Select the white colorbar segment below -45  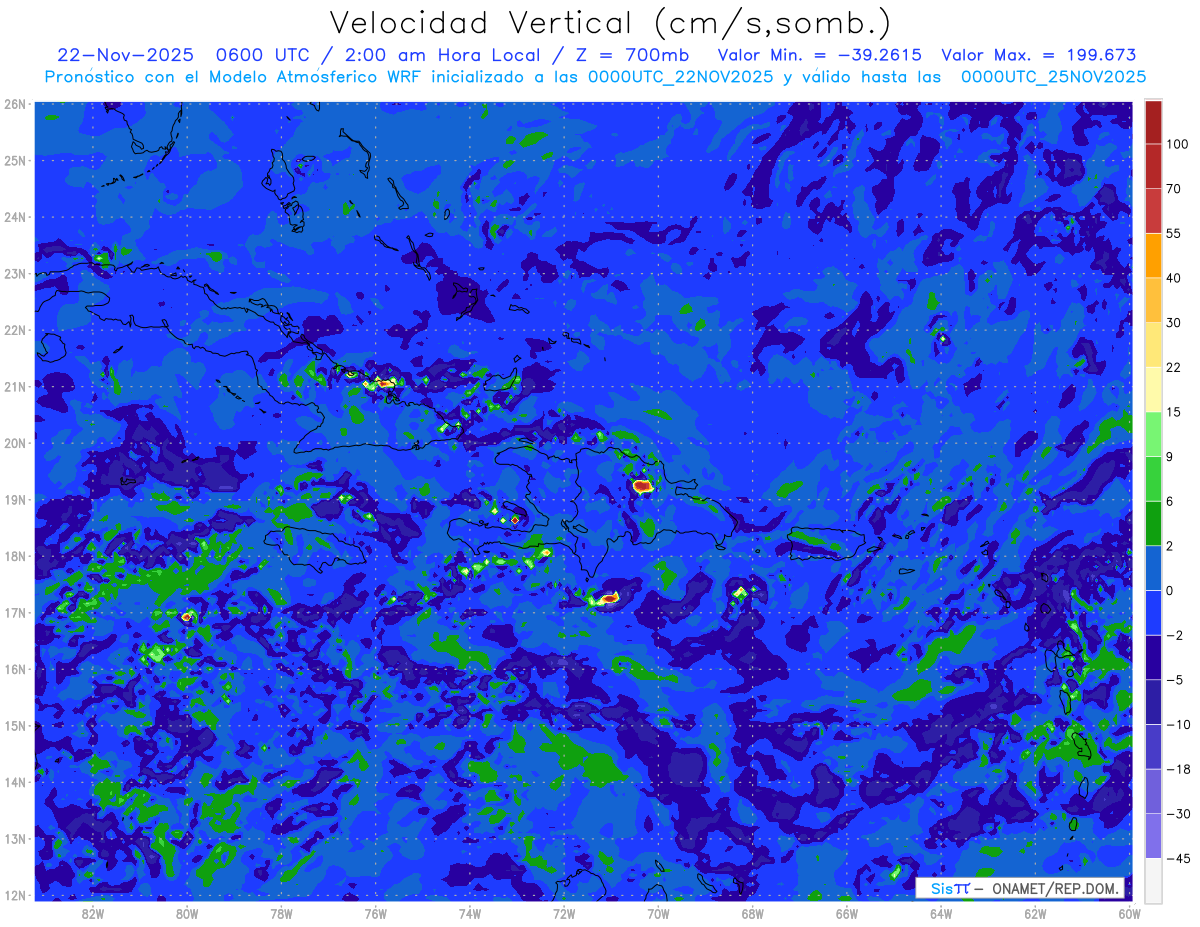(1153, 879)
